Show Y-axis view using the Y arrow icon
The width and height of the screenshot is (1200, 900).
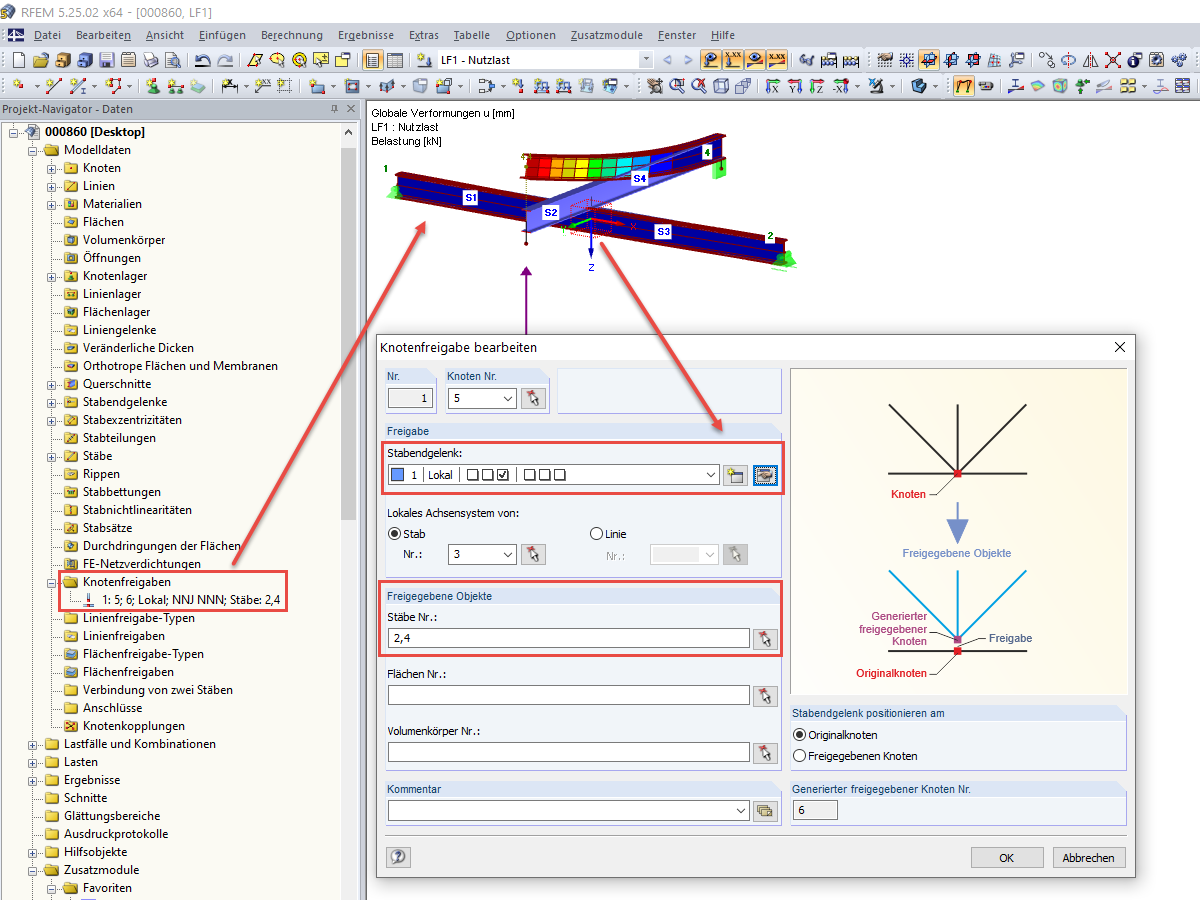794,86
